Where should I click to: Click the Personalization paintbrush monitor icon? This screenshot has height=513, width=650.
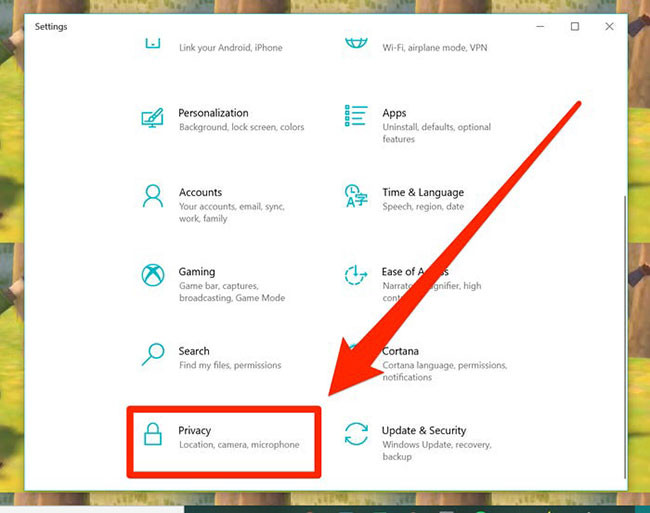[153, 116]
